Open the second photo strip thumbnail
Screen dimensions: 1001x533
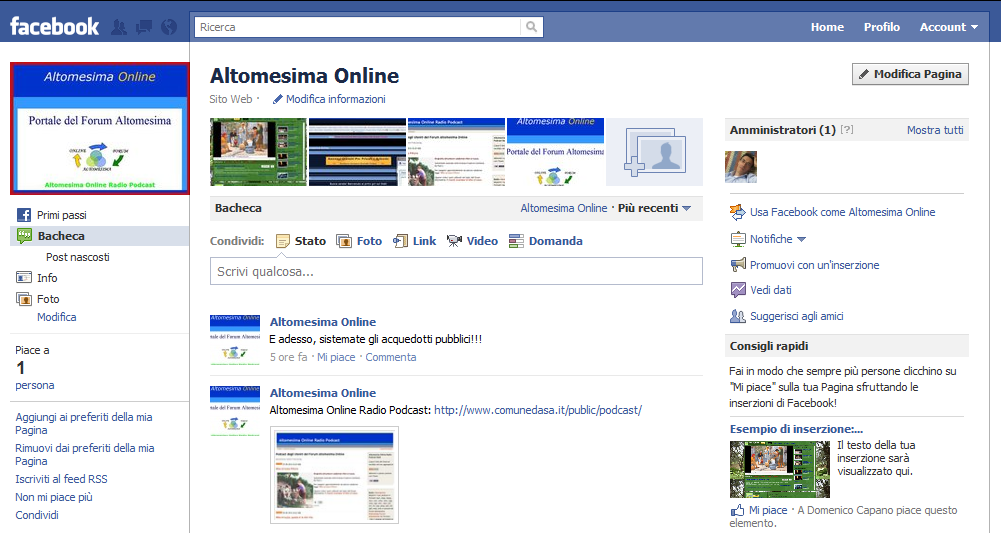(x=358, y=152)
